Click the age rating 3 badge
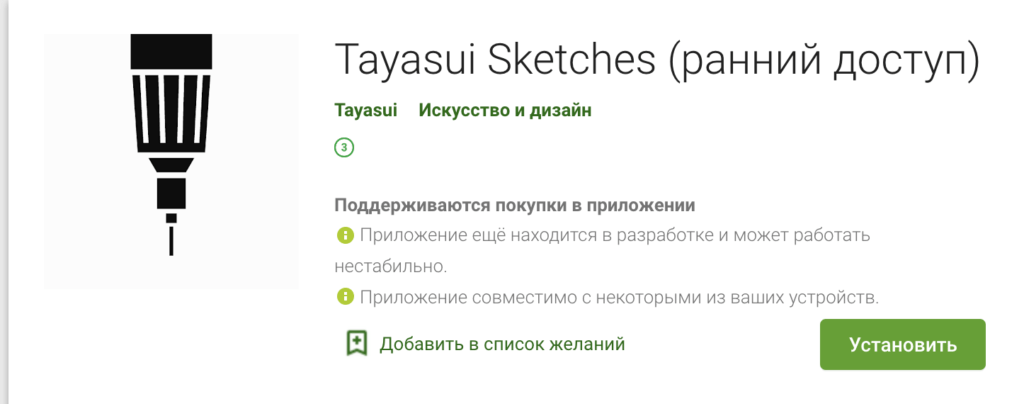This screenshot has height=404, width=1024. click(x=345, y=148)
